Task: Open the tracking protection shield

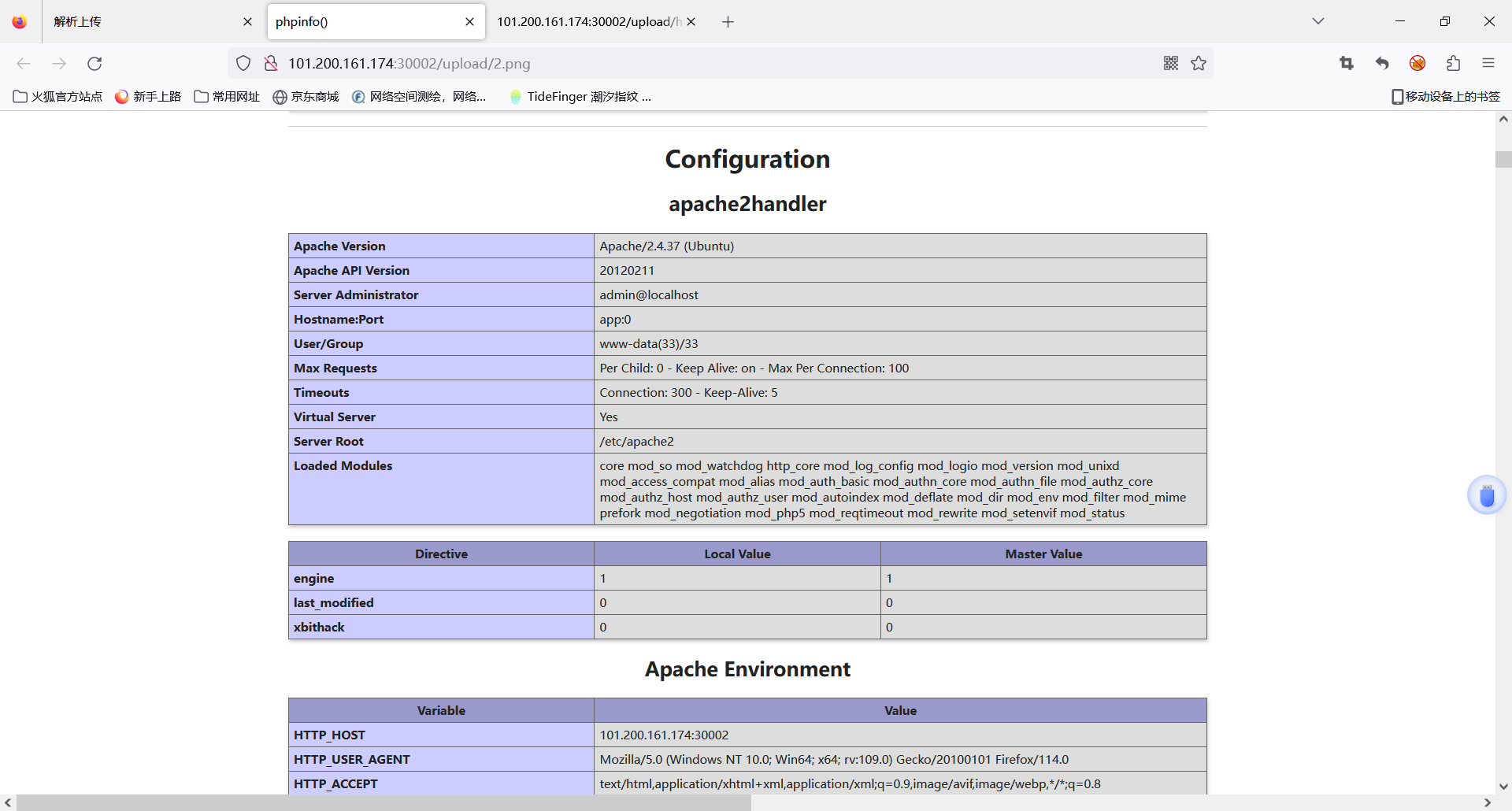Action: click(243, 63)
